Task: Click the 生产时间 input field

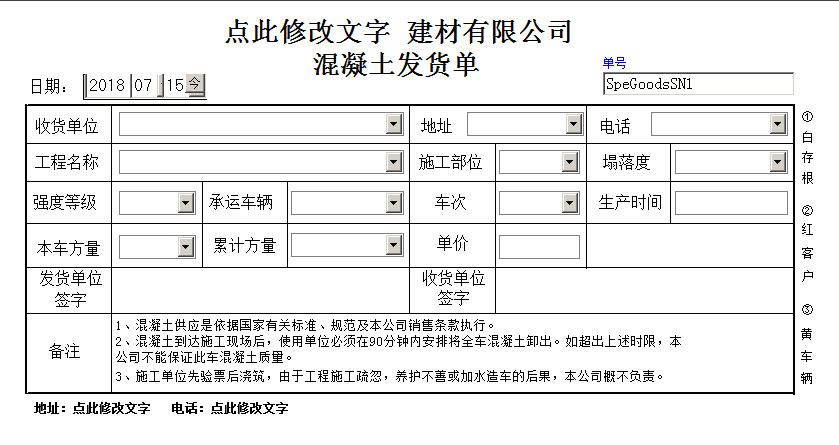Action: (x=731, y=203)
